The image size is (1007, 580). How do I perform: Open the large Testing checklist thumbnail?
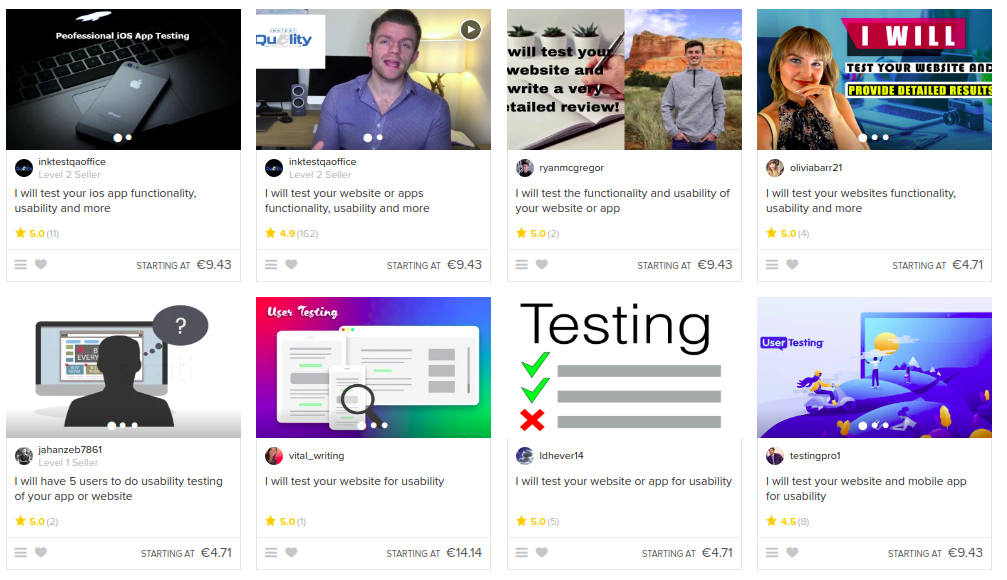(624, 367)
